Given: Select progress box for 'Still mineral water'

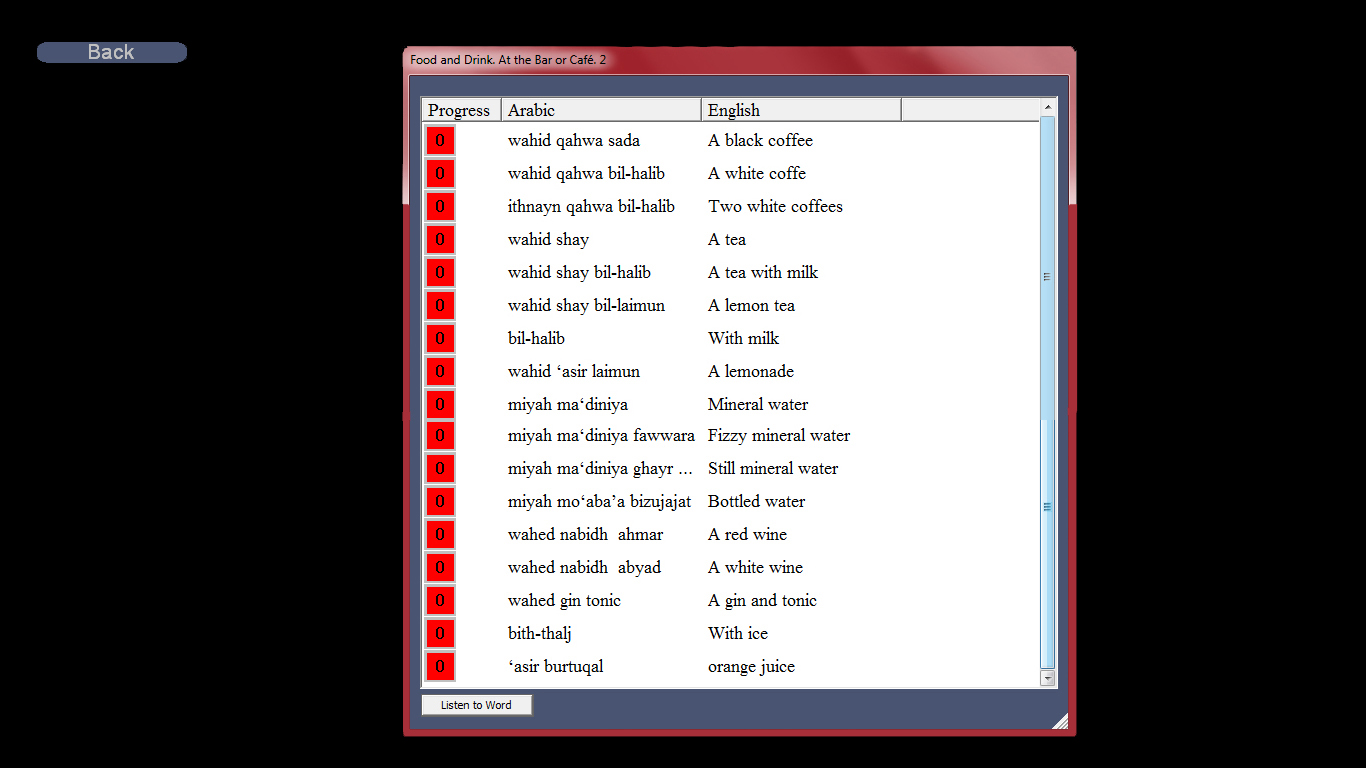Looking at the screenshot, I should click(x=440, y=468).
